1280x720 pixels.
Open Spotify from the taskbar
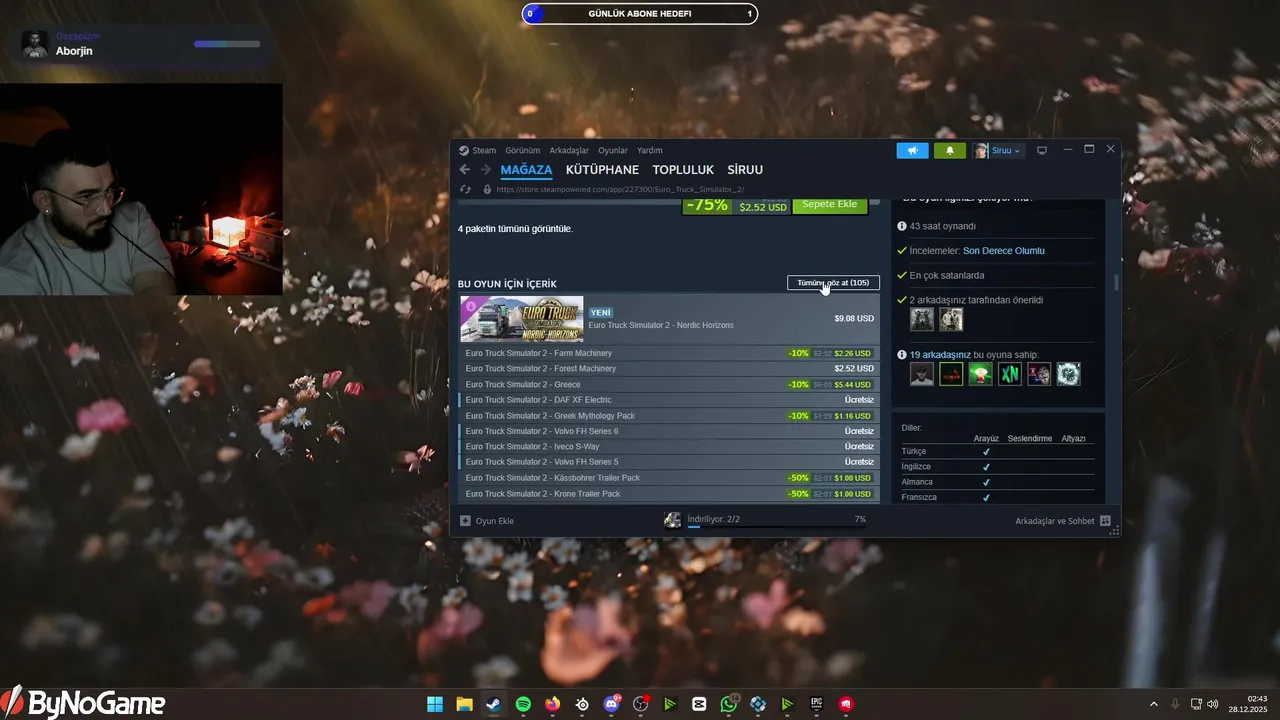[523, 704]
